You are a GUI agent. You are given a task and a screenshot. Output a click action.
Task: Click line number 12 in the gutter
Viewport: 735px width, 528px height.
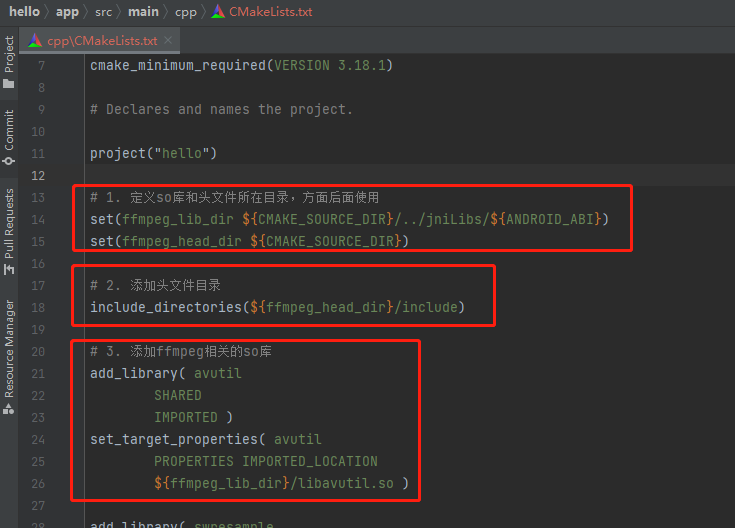[x=39, y=176]
